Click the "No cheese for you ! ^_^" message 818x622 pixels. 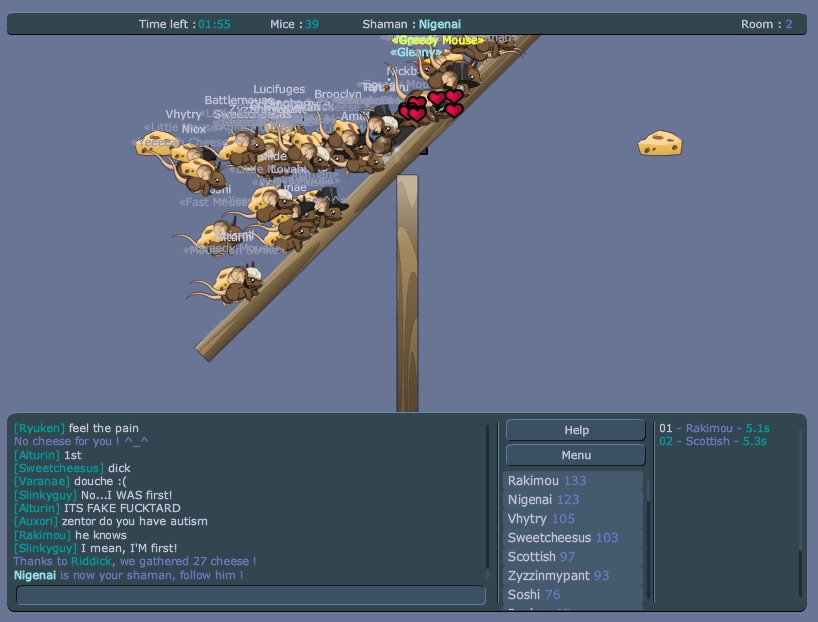pyautogui.click(x=81, y=441)
